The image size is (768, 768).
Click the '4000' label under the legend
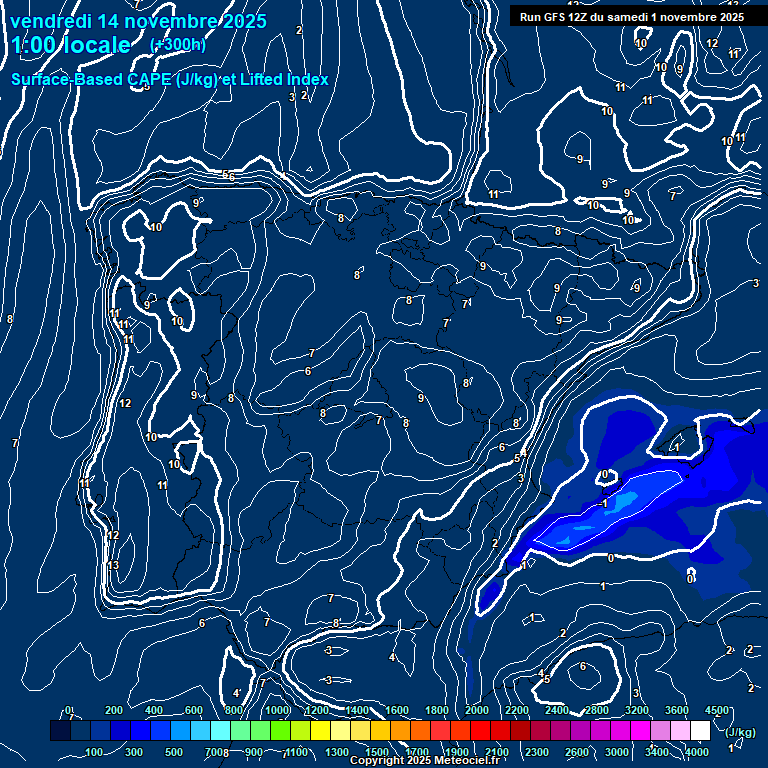coord(697,752)
